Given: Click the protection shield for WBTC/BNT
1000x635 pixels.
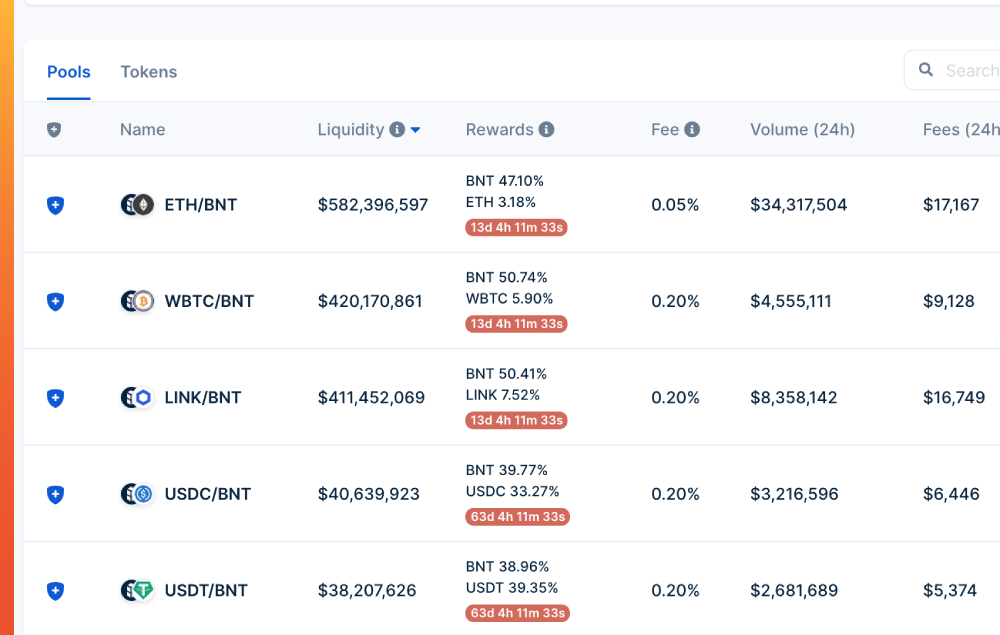Looking at the screenshot, I should [55, 302].
